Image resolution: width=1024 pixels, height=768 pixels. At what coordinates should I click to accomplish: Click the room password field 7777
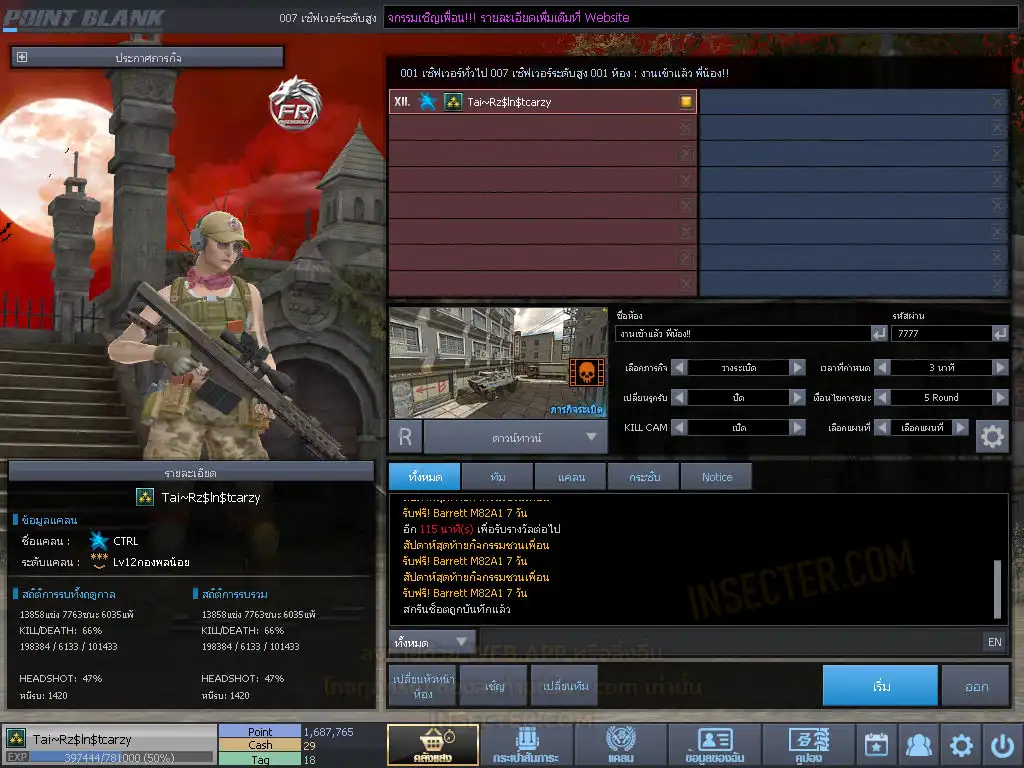tap(938, 334)
